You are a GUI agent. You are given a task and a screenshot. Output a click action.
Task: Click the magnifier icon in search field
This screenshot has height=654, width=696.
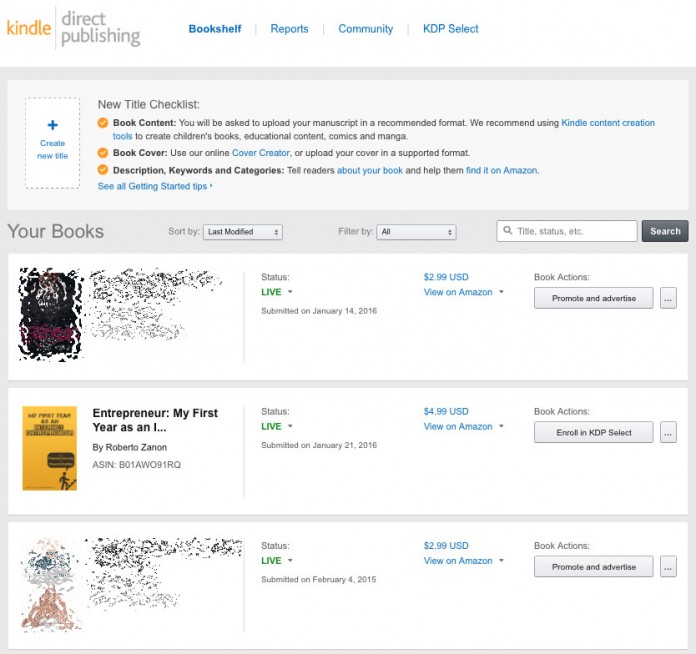coord(508,231)
